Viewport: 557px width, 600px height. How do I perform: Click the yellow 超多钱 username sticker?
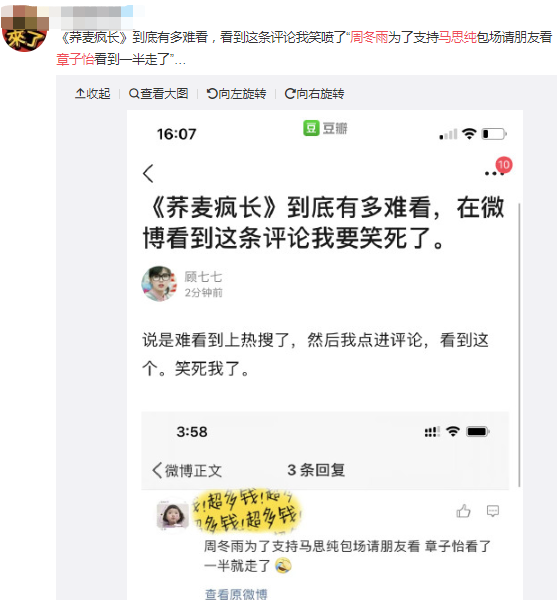248,510
